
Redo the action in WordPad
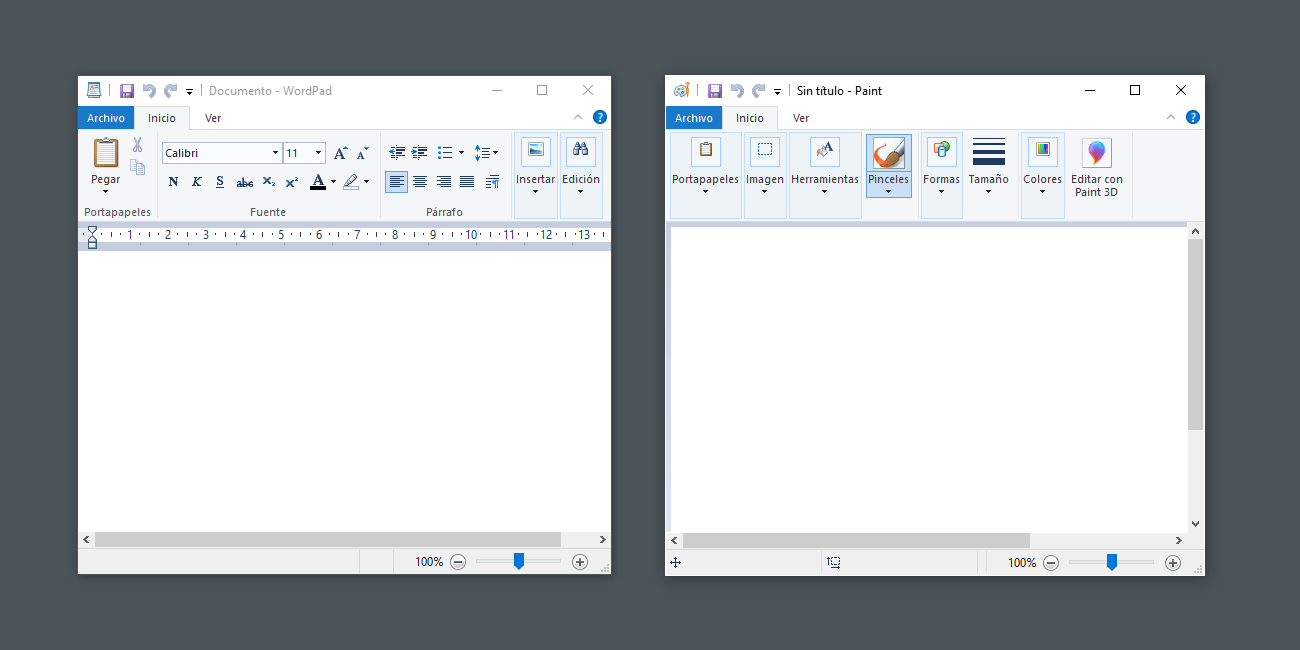[x=171, y=90]
